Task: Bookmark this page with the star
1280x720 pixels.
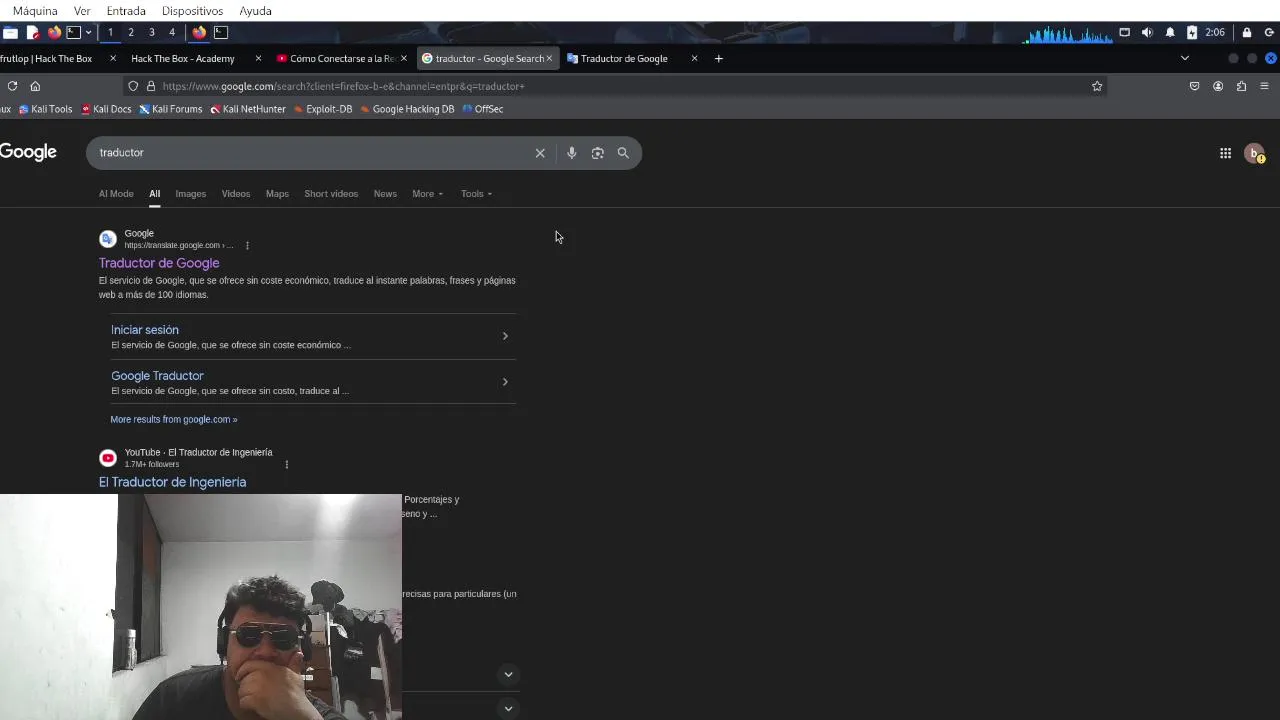Action: [x=1097, y=86]
